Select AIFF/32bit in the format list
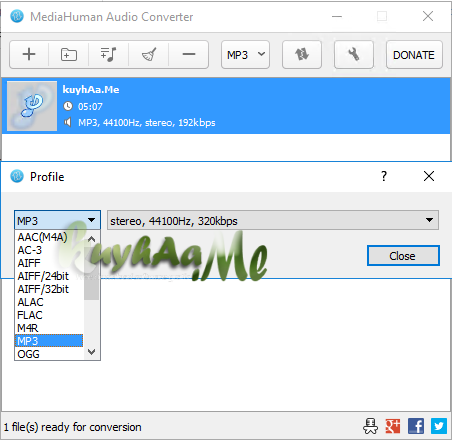Viewport: 452px width, 441px height. point(43,289)
